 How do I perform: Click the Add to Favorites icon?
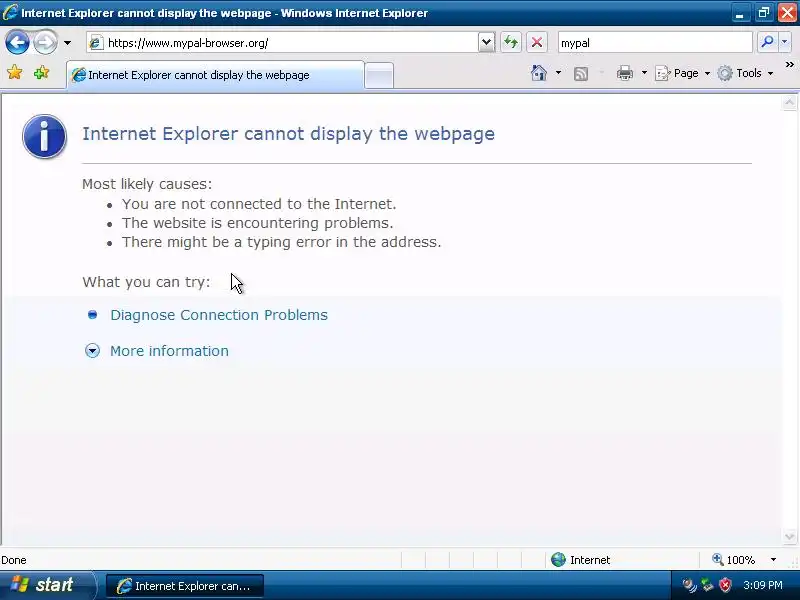[41, 73]
